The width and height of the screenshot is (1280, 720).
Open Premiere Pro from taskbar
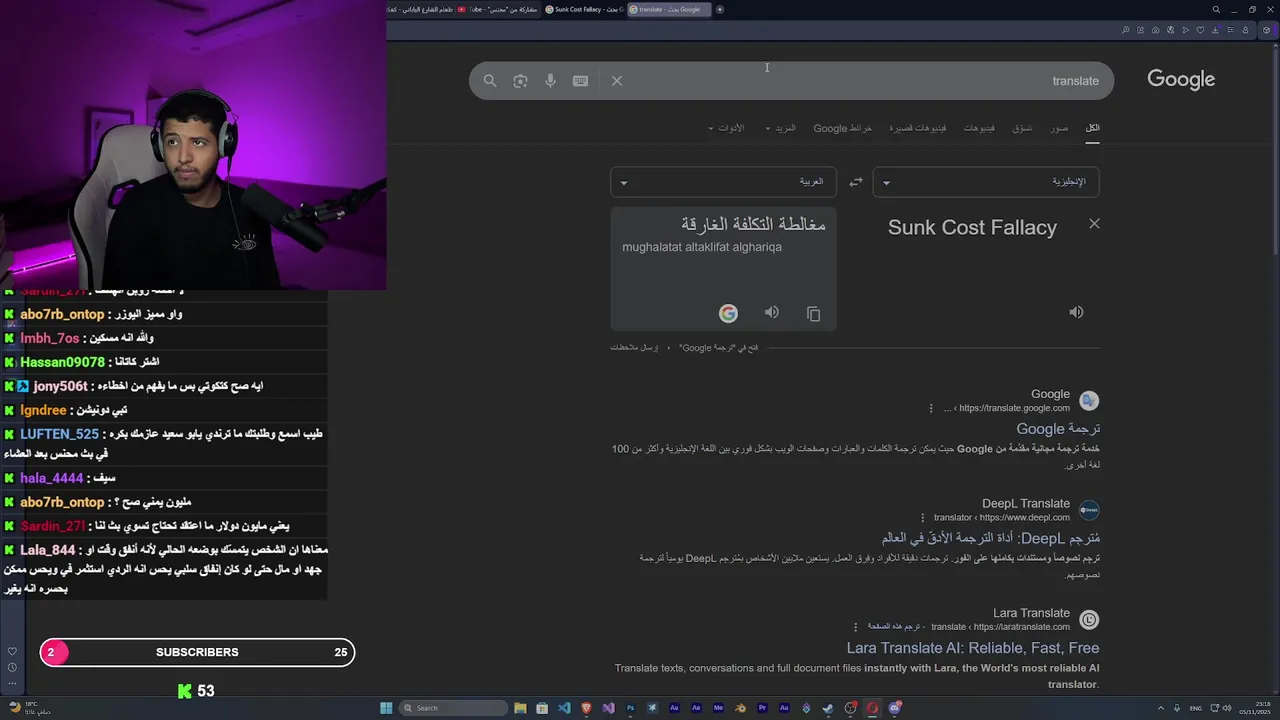tap(762, 708)
